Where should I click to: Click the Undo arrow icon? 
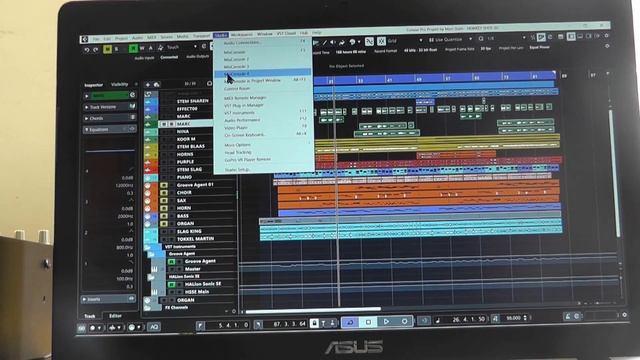[x=87, y=49]
